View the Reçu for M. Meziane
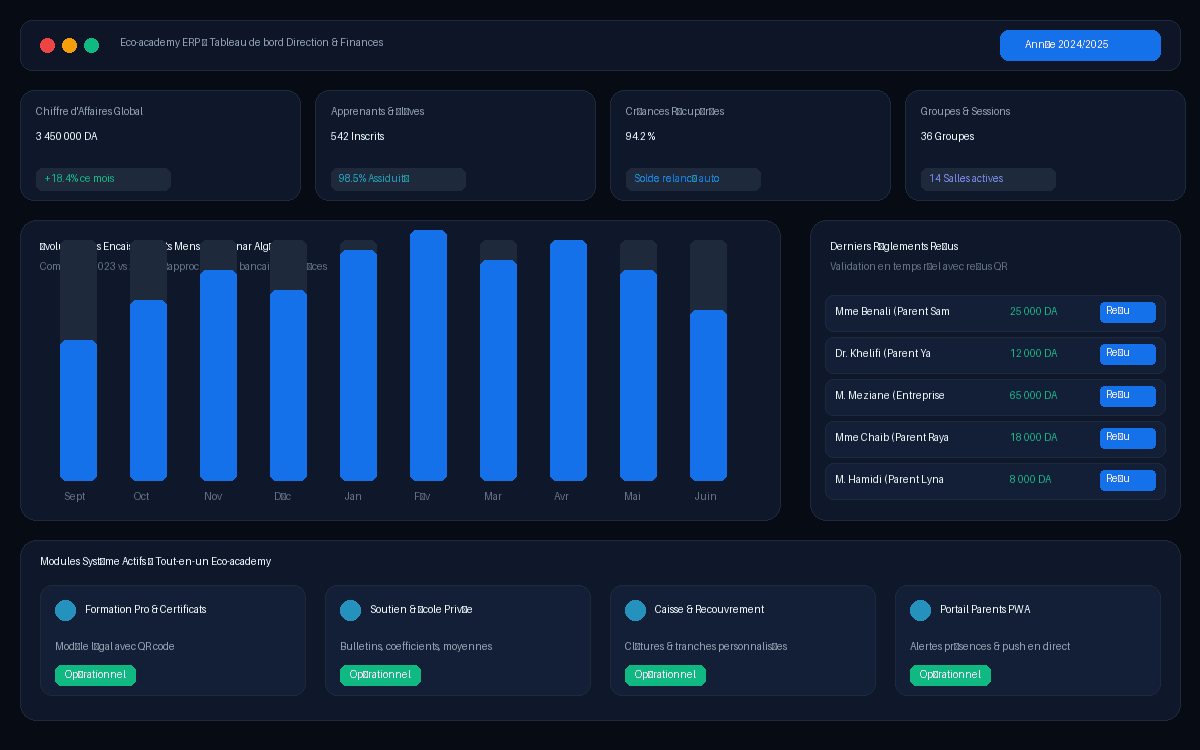The width and height of the screenshot is (1200, 750). [x=1128, y=396]
